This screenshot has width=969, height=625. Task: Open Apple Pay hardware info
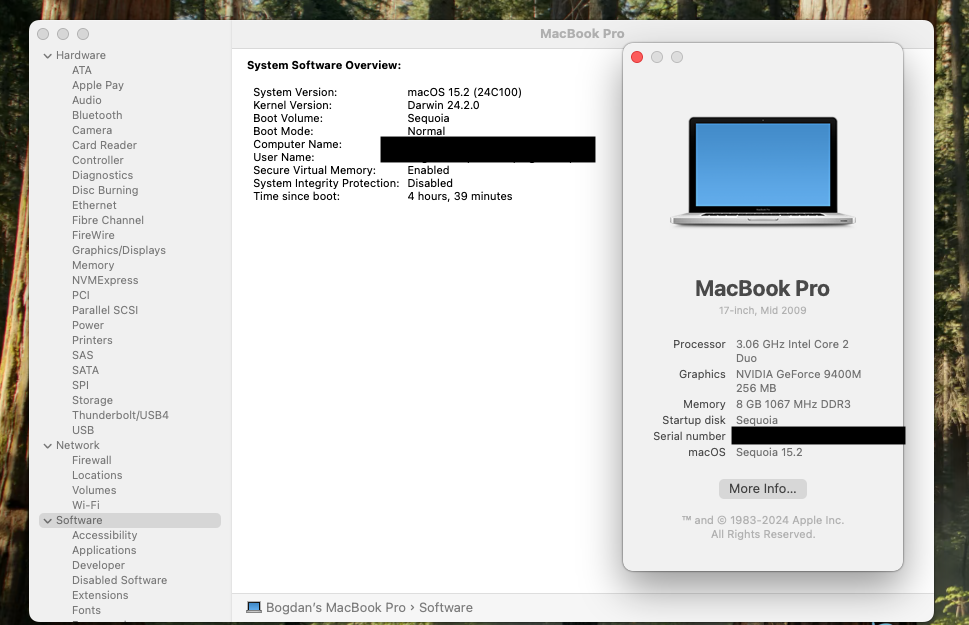(x=98, y=85)
